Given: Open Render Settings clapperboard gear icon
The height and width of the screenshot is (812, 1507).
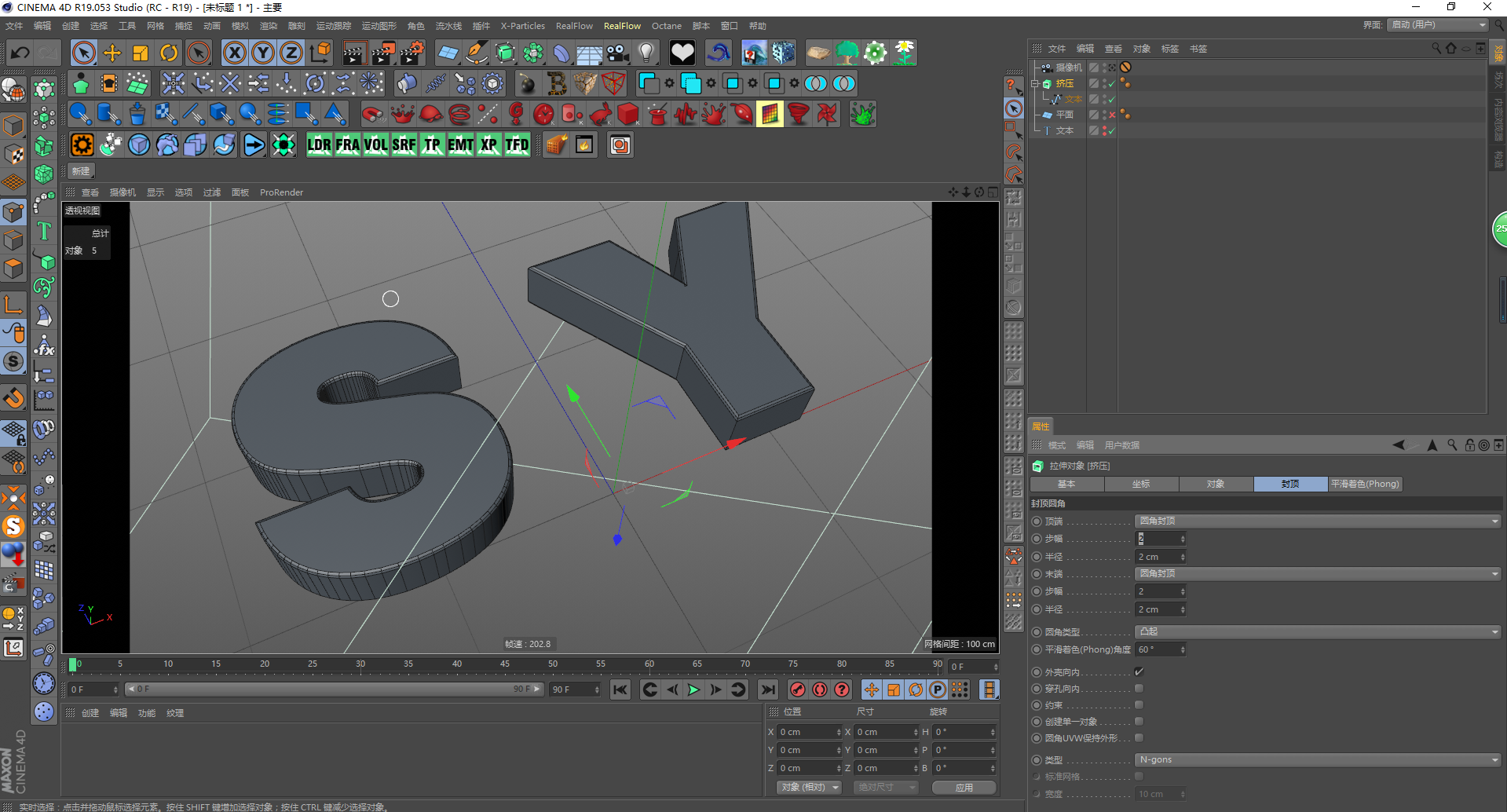Looking at the screenshot, I should click(x=412, y=53).
